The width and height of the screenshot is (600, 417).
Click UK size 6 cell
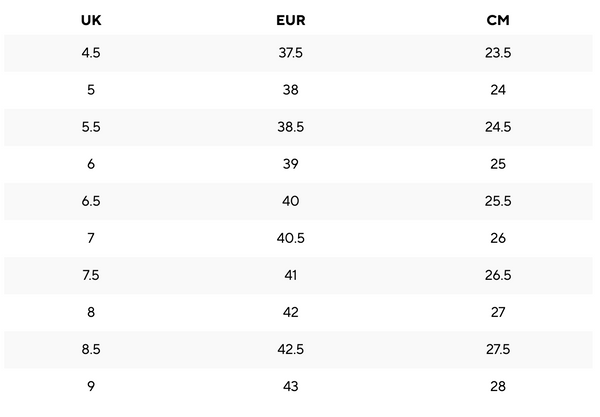click(x=91, y=164)
